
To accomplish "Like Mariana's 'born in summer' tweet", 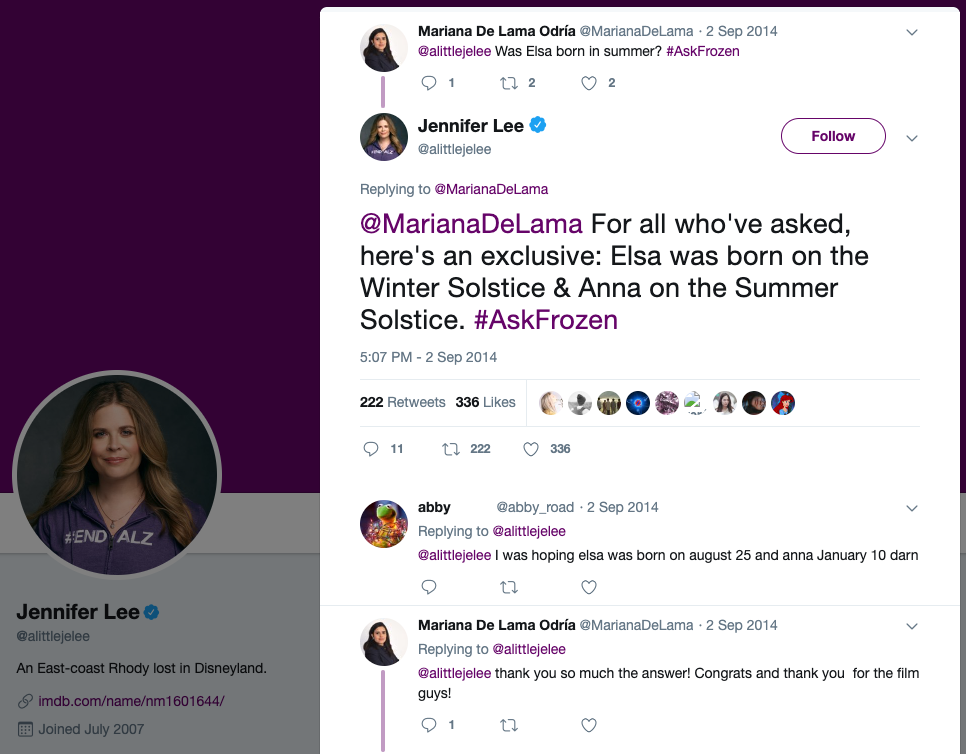I will [589, 83].
